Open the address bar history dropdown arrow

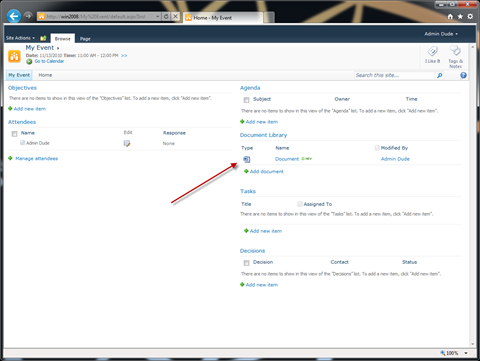point(158,16)
